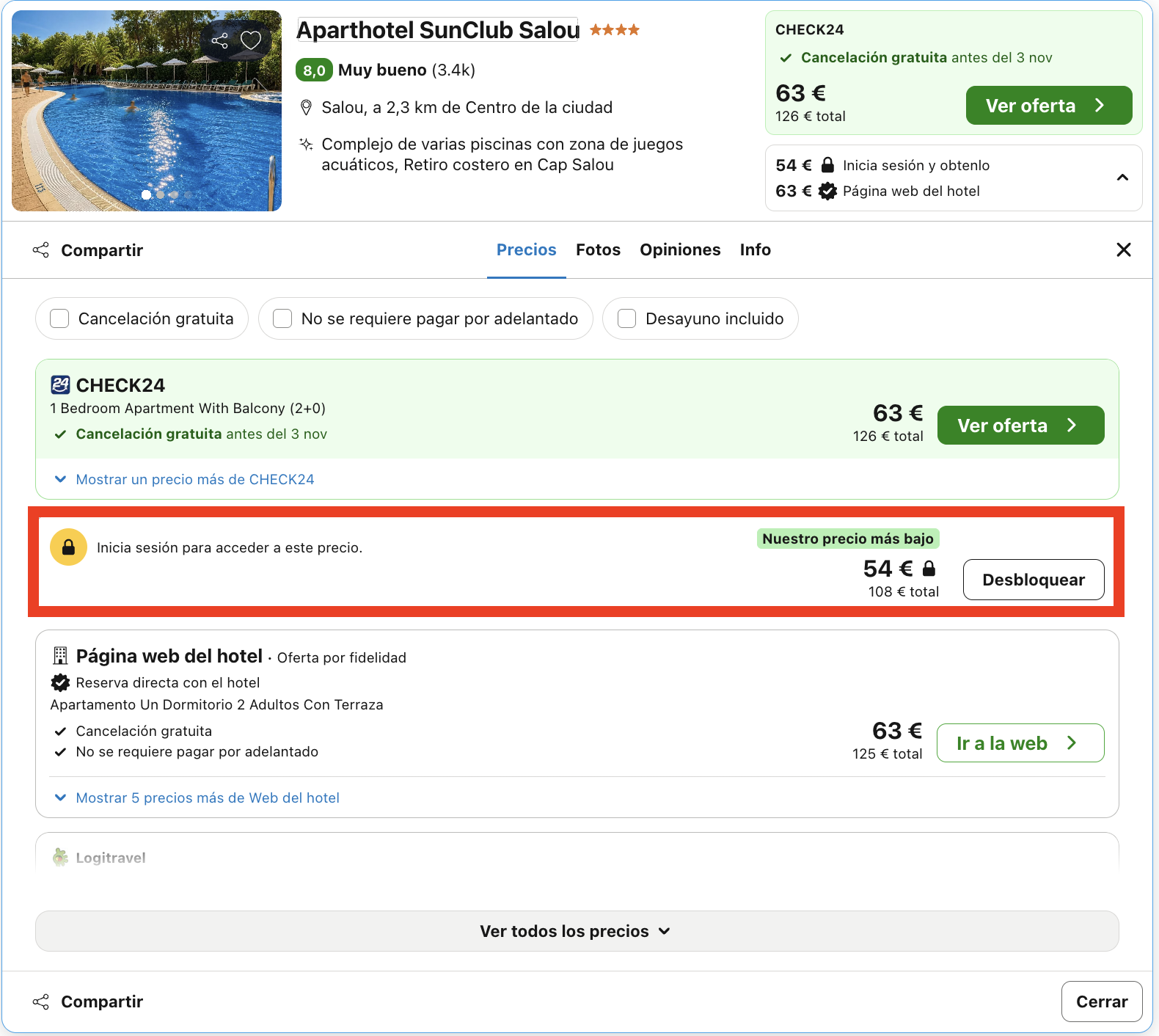
Task: Toggle Desayuno incluido checkbox
Action: (626, 318)
